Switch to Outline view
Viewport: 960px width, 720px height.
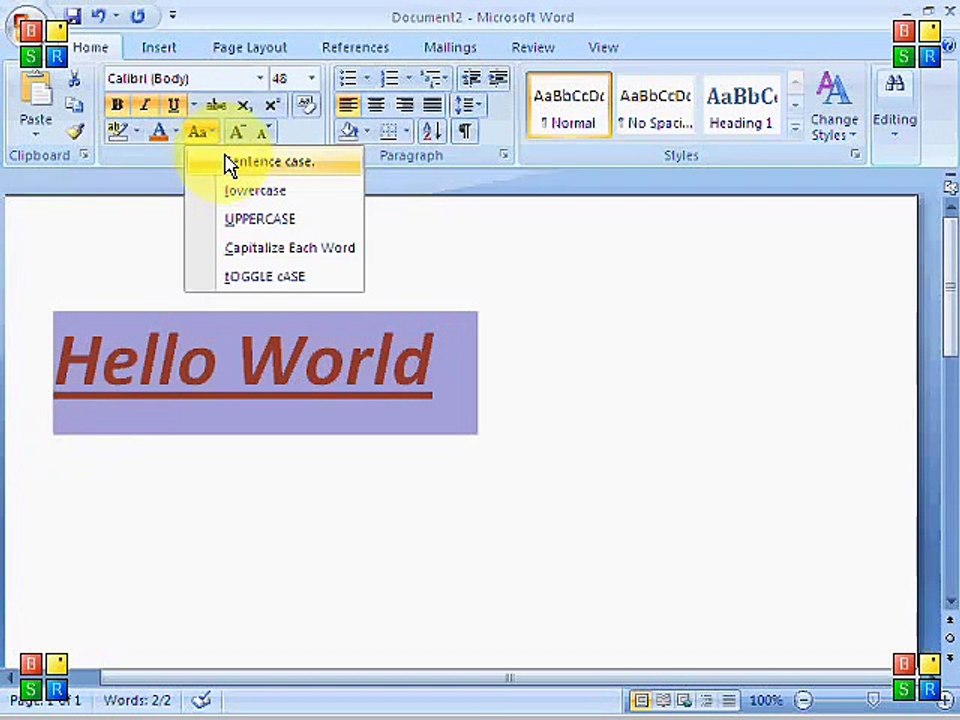pyautogui.click(x=707, y=700)
